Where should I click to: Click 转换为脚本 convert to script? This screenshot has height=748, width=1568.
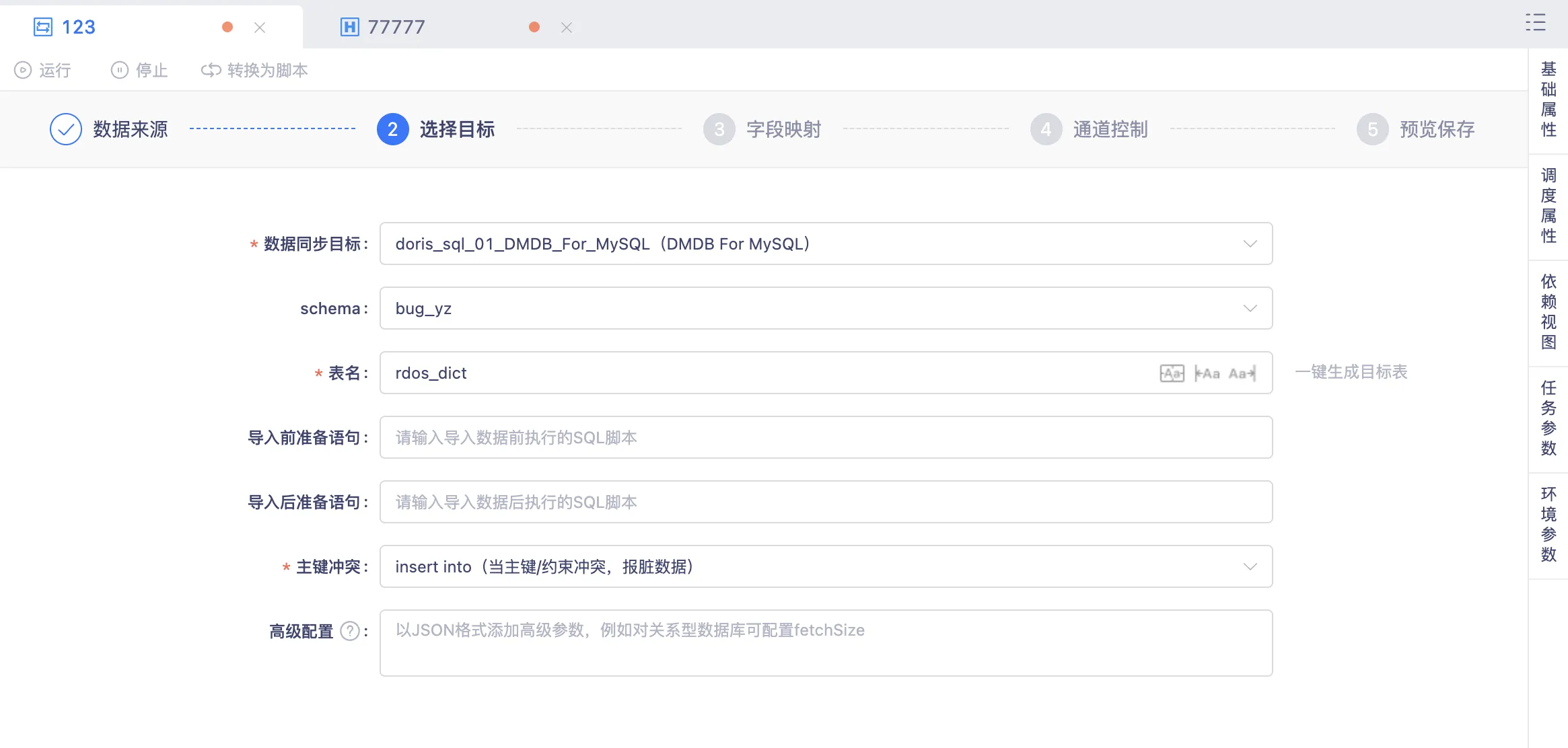click(255, 70)
